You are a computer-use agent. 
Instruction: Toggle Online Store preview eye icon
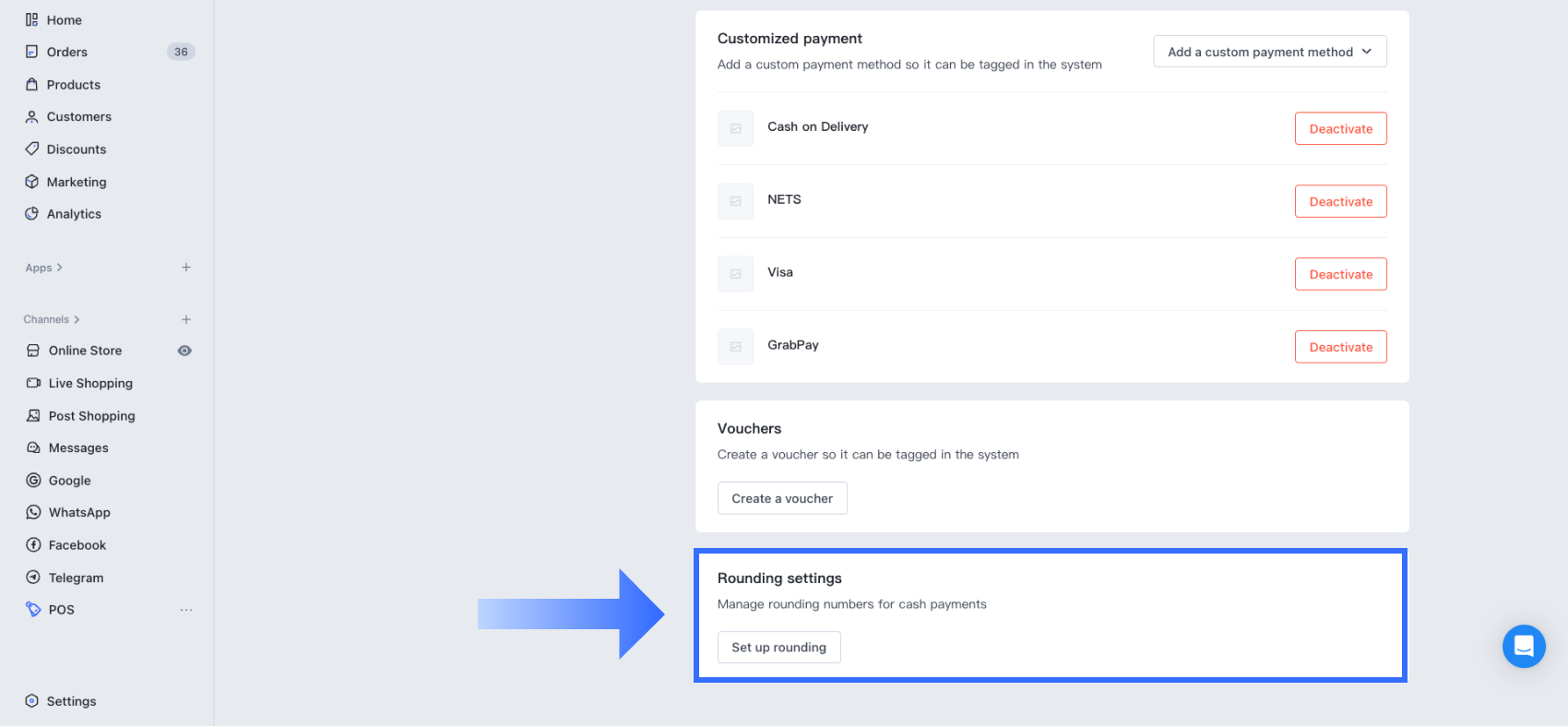click(x=184, y=351)
